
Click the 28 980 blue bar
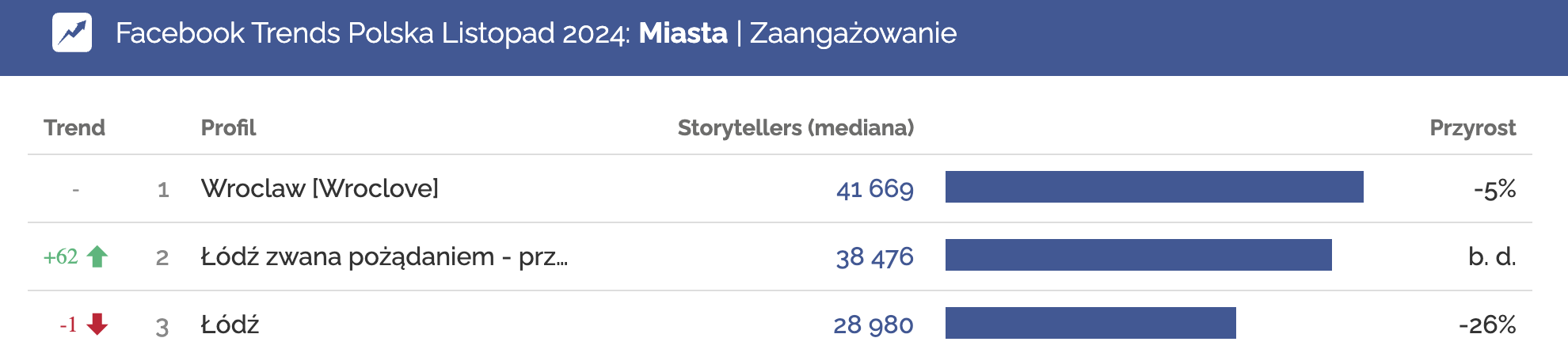[x=1090, y=323]
